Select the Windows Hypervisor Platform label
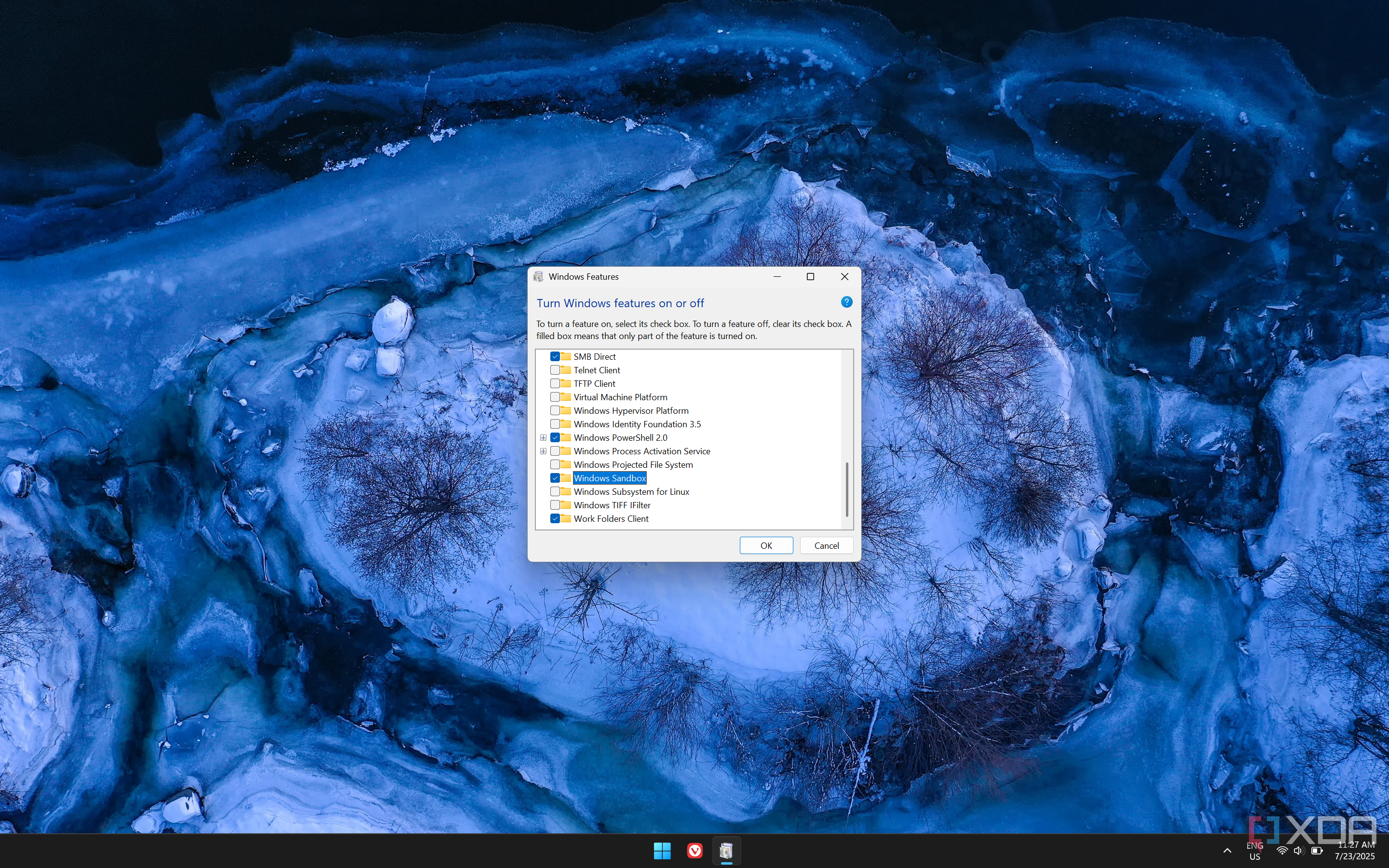The image size is (1389, 868). click(x=631, y=410)
